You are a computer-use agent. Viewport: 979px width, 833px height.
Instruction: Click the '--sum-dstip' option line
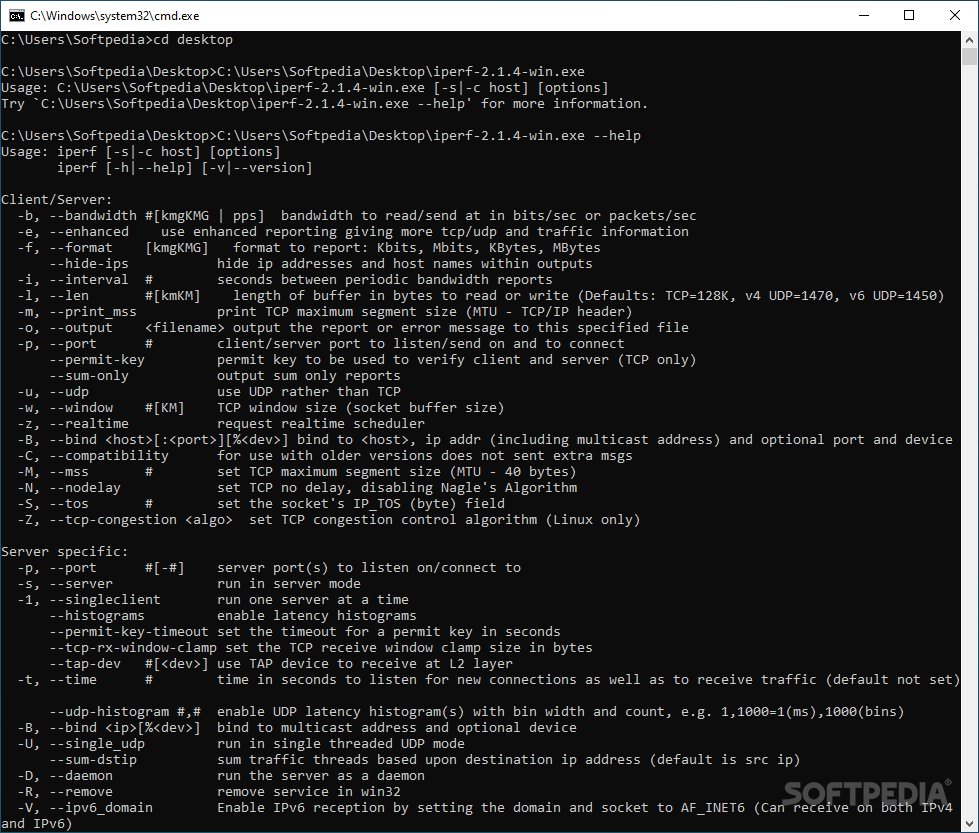click(425, 760)
